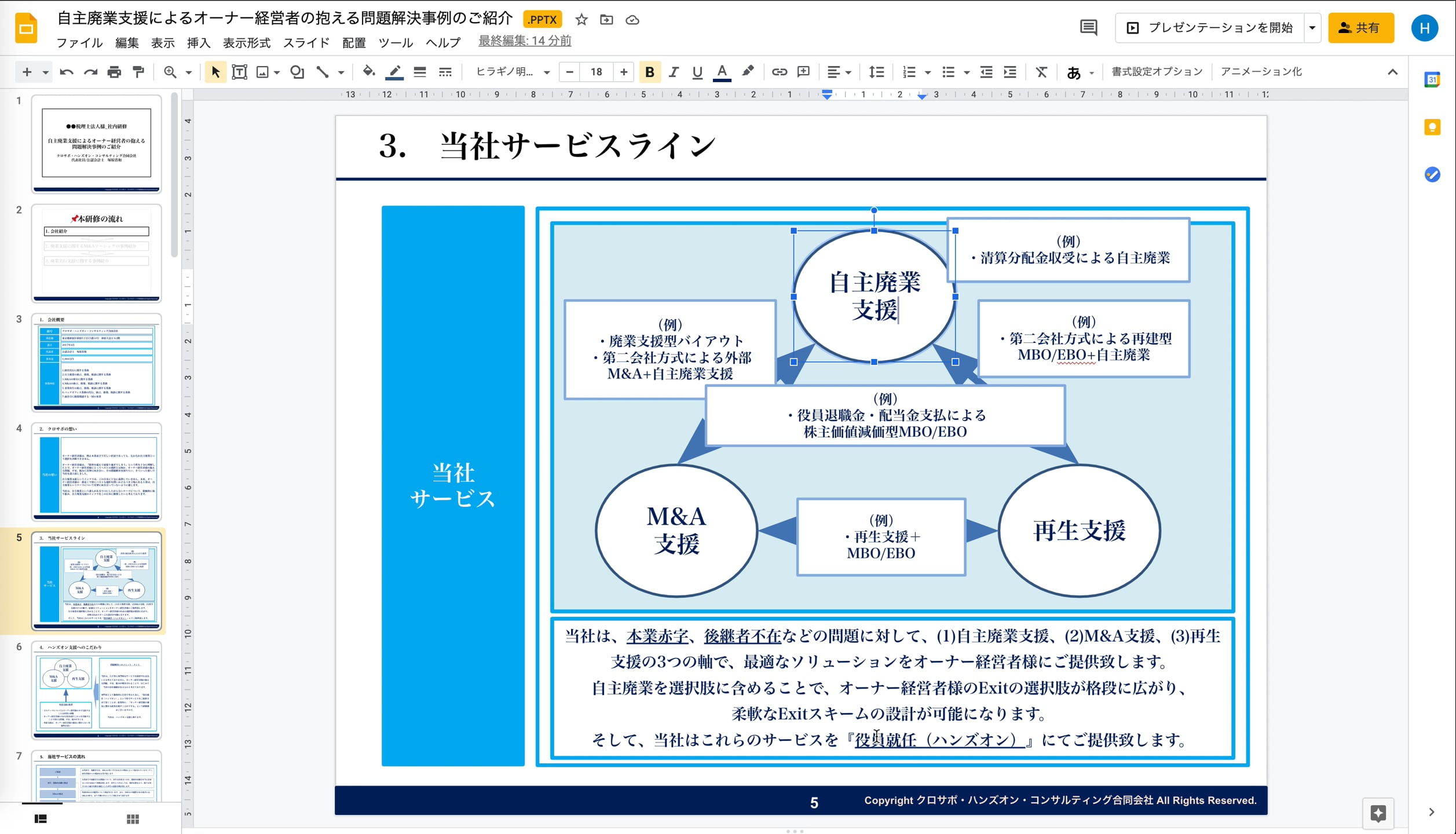
Task: Open the text color picker
Action: pyautogui.click(x=722, y=72)
